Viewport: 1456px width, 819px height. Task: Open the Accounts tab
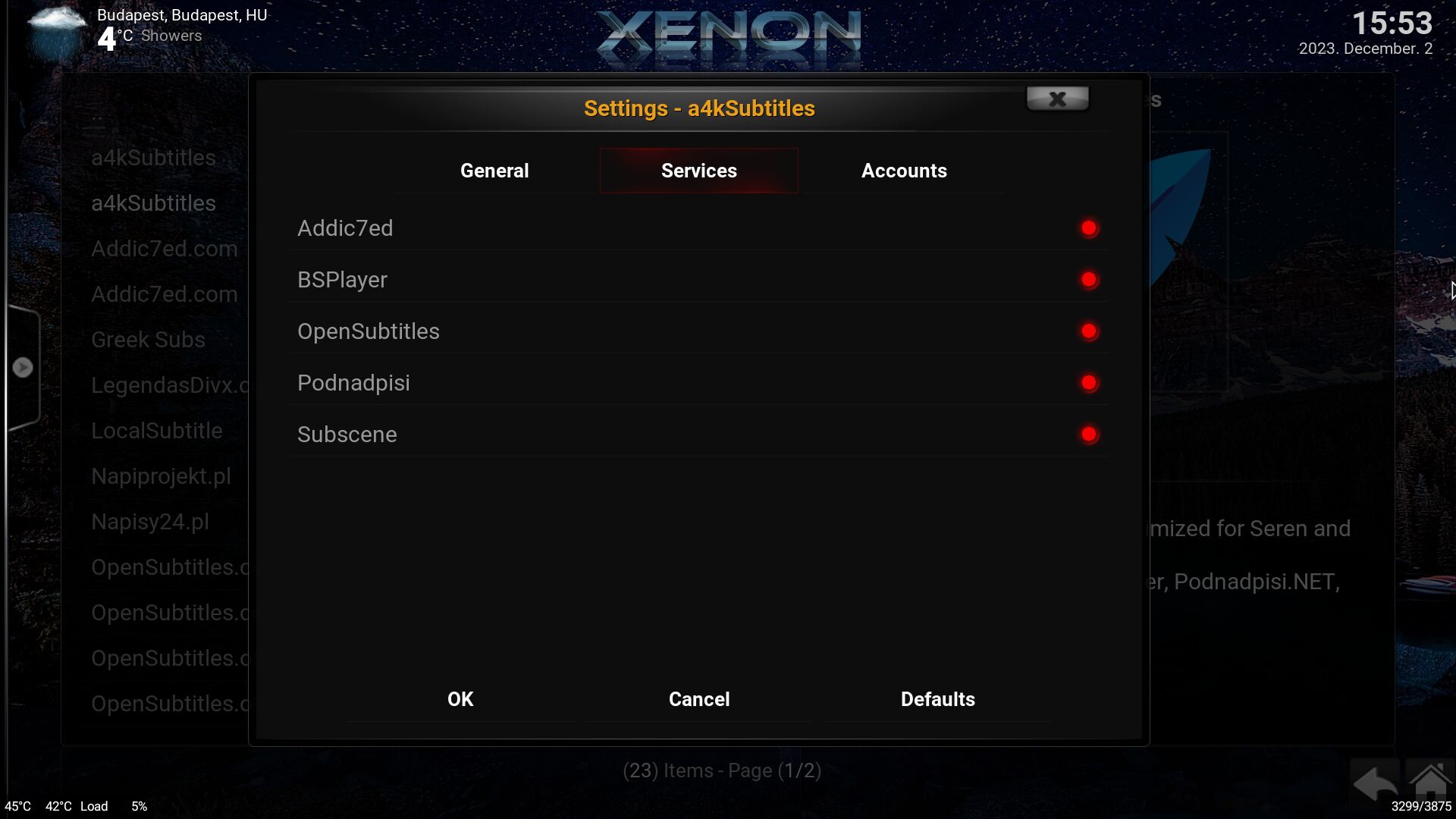click(904, 171)
